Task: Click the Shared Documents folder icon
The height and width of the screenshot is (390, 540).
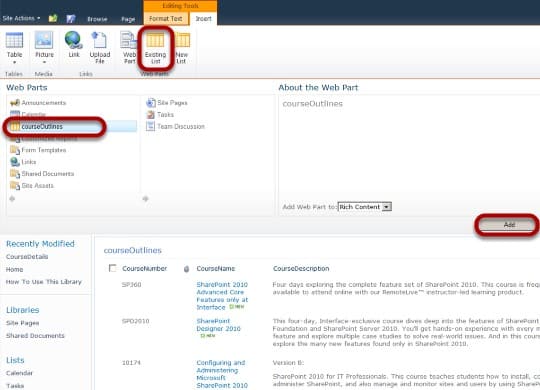Action: [x=15, y=174]
